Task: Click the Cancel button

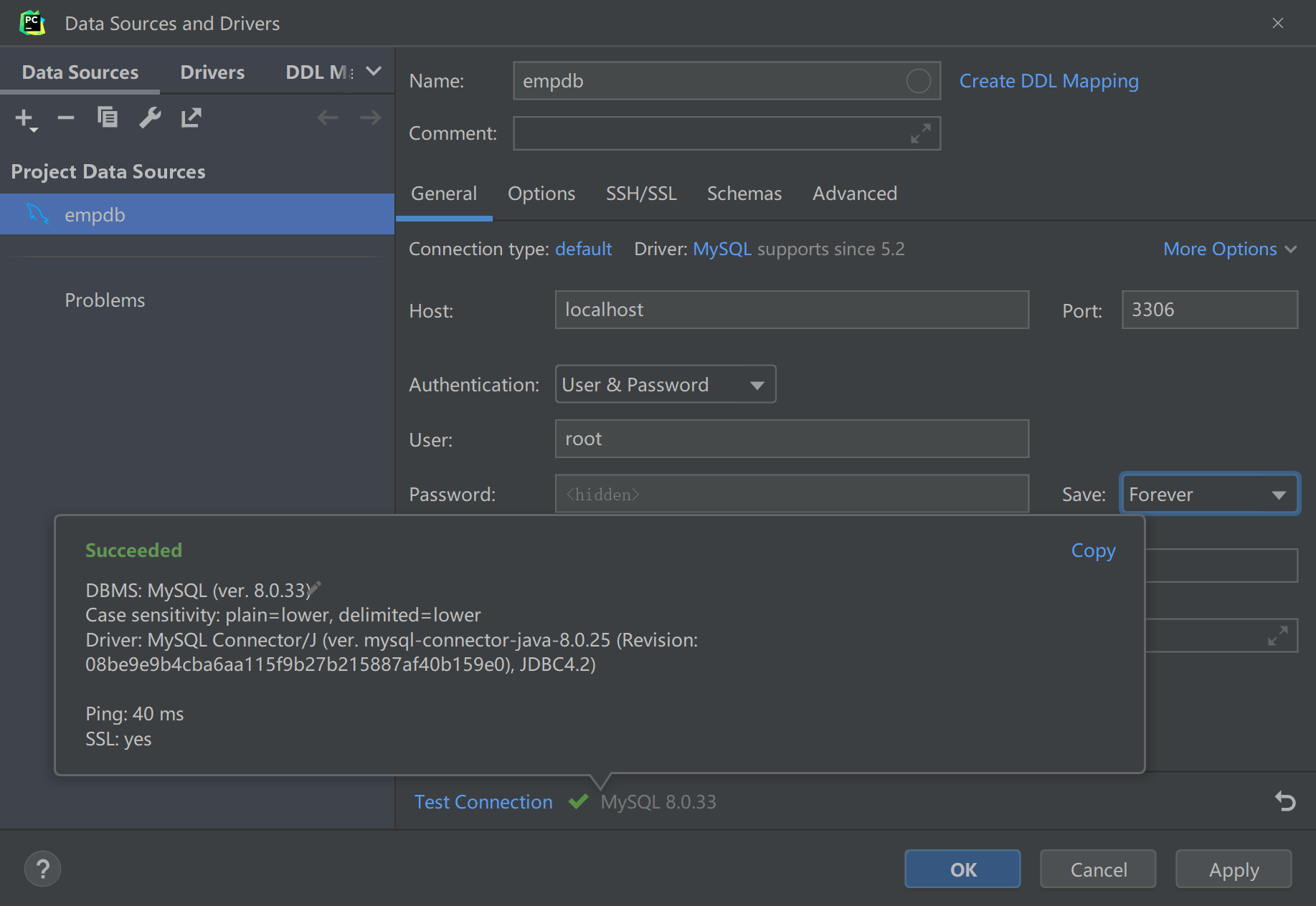Action: pyautogui.click(x=1098, y=869)
